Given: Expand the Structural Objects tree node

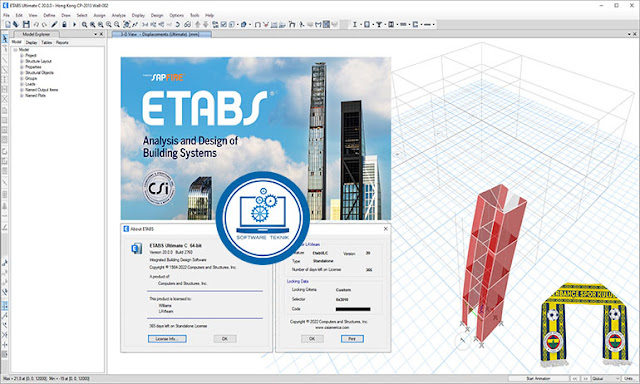Looking at the screenshot, I should pyautogui.click(x=22, y=72).
